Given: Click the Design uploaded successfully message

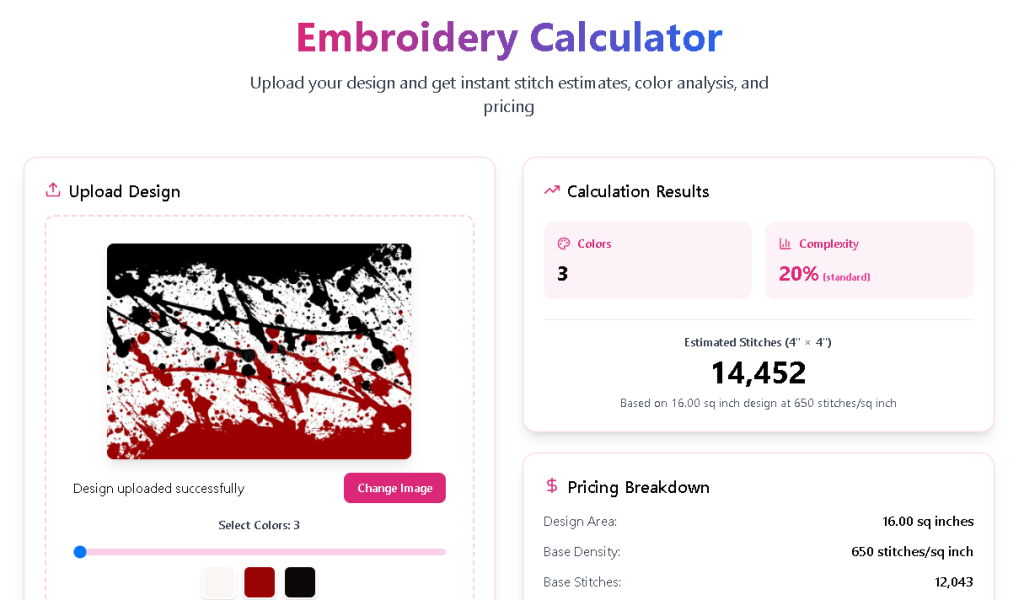Looking at the screenshot, I should 158,489.
